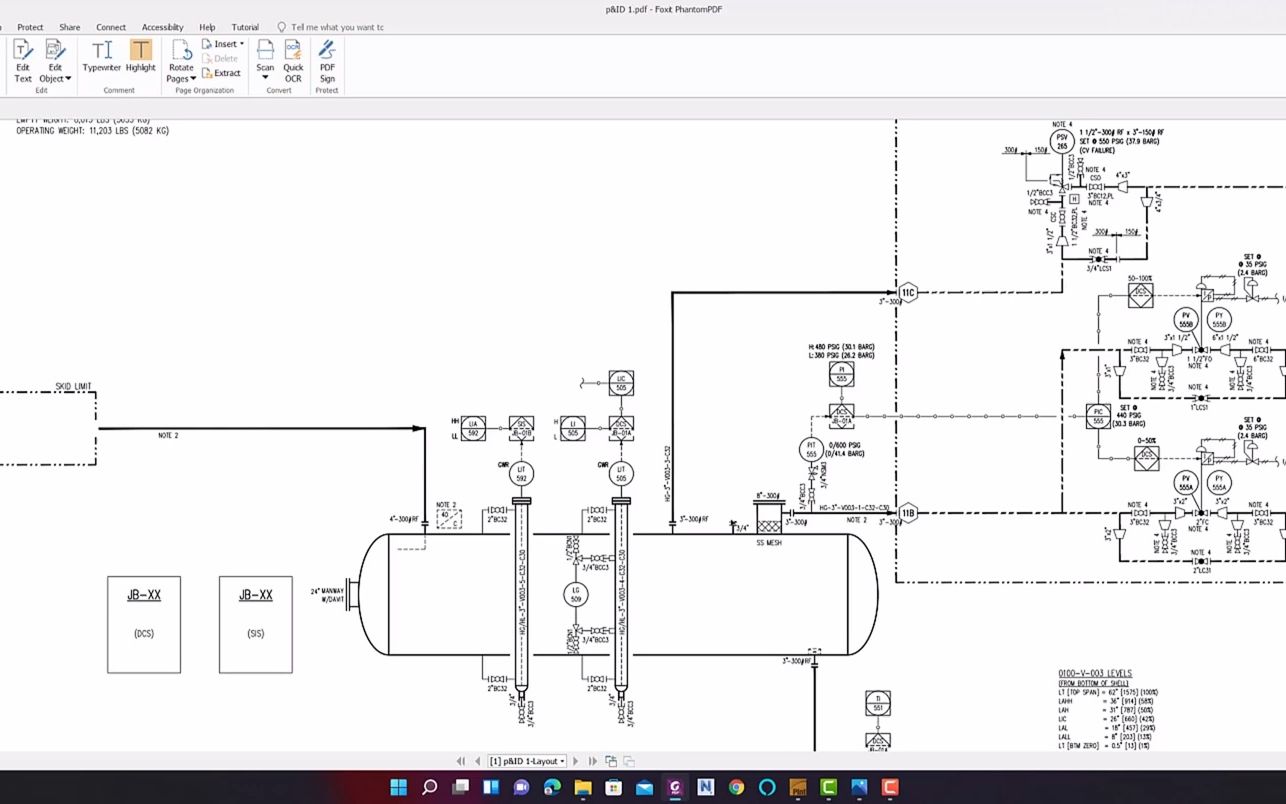
Task: Click the JB-XX (SIS) box
Action: point(256,624)
